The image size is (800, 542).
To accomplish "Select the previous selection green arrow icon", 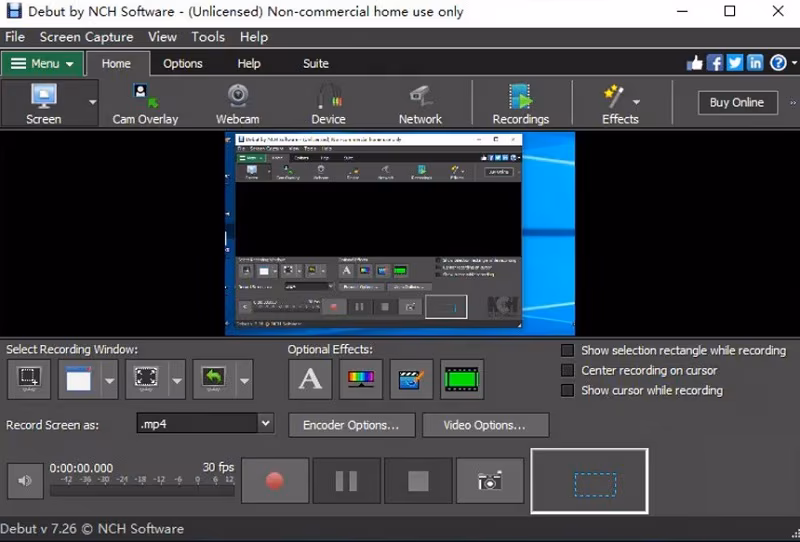I will point(213,379).
